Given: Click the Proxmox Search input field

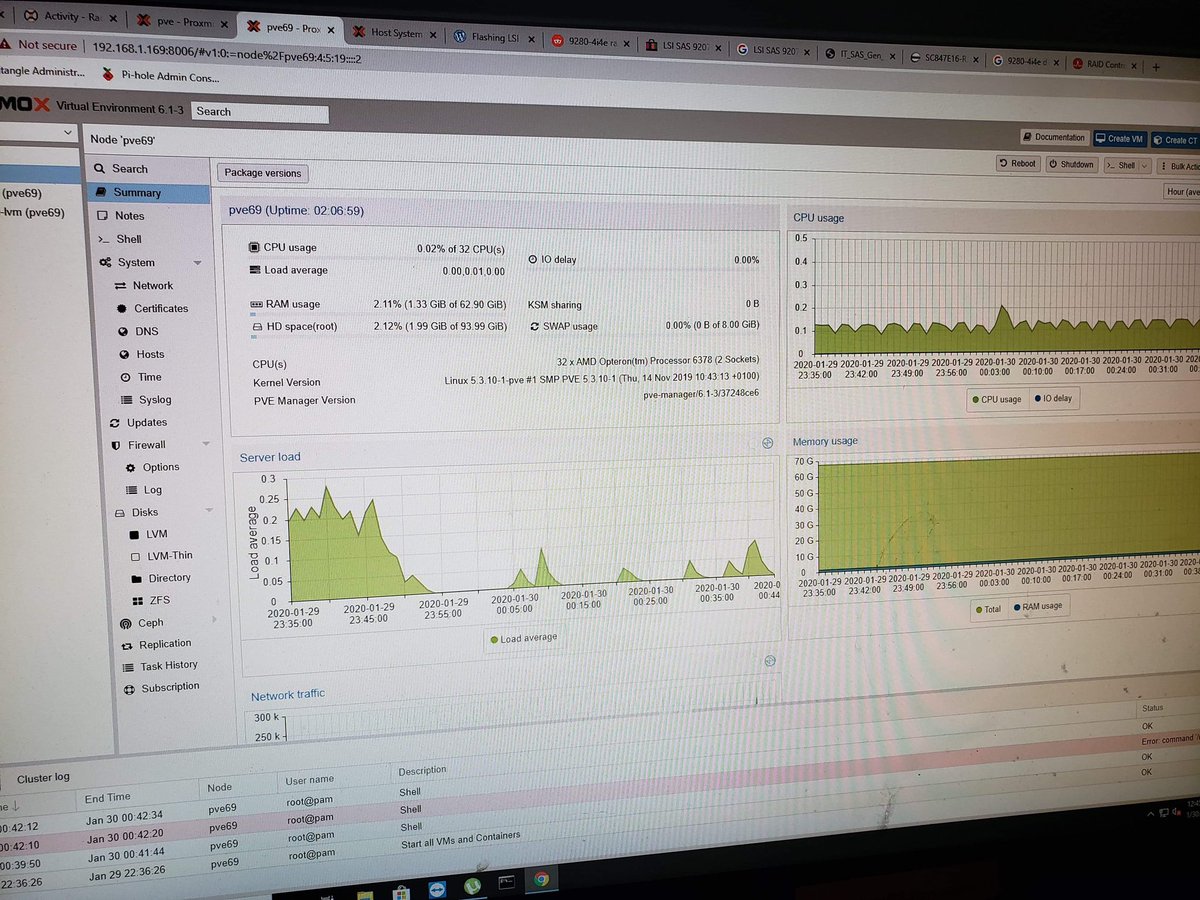Looking at the screenshot, I should click(260, 112).
